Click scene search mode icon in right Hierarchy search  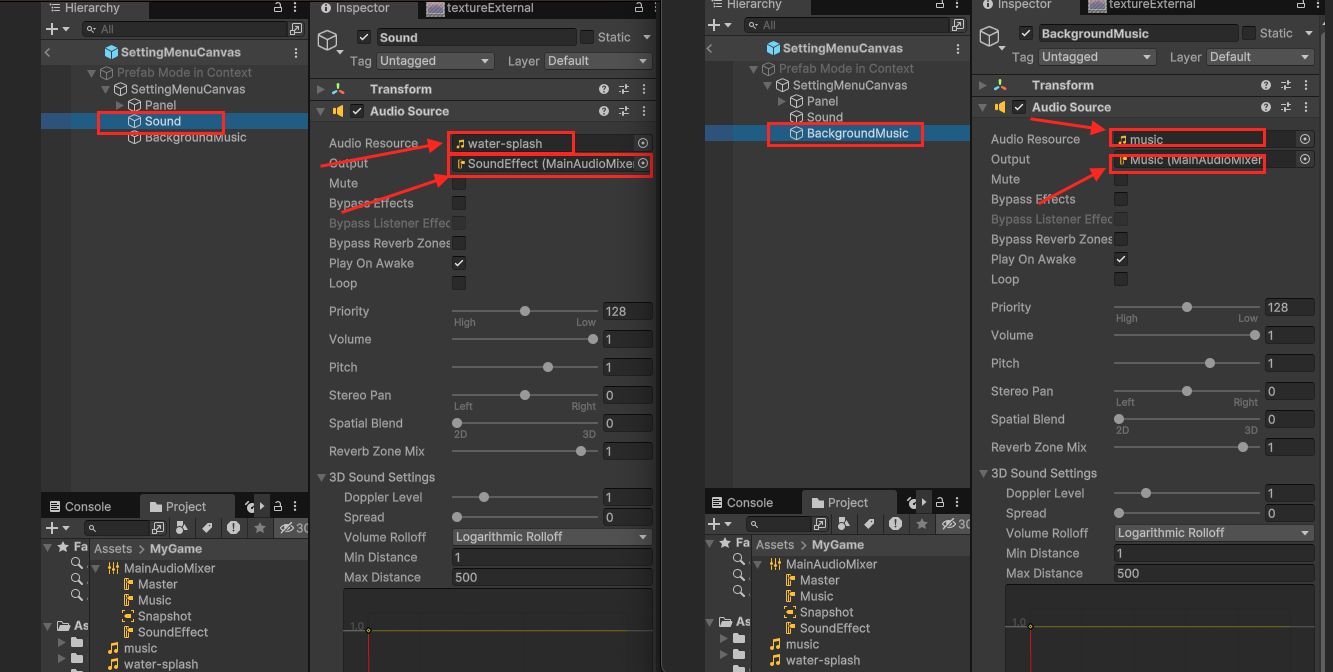click(x=957, y=25)
